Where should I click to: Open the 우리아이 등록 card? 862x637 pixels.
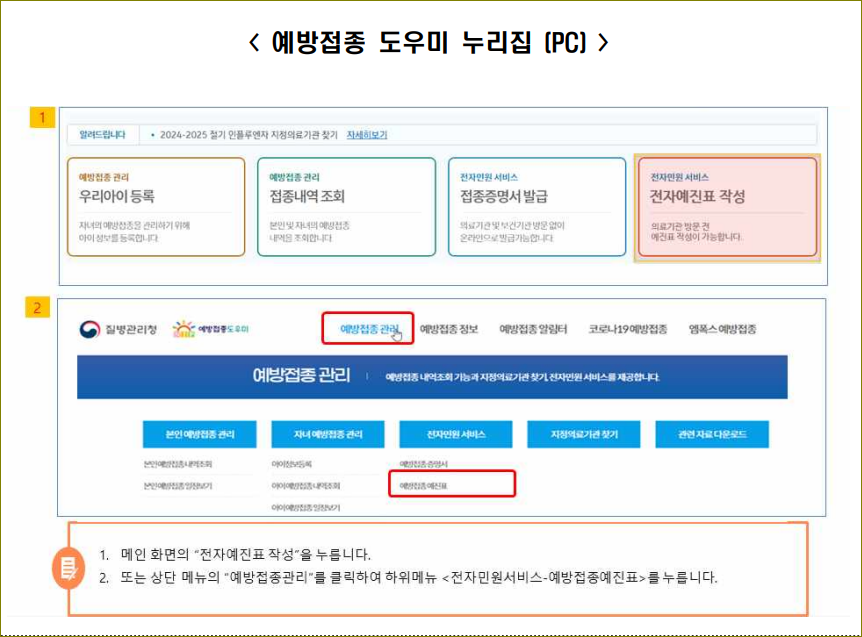156,207
